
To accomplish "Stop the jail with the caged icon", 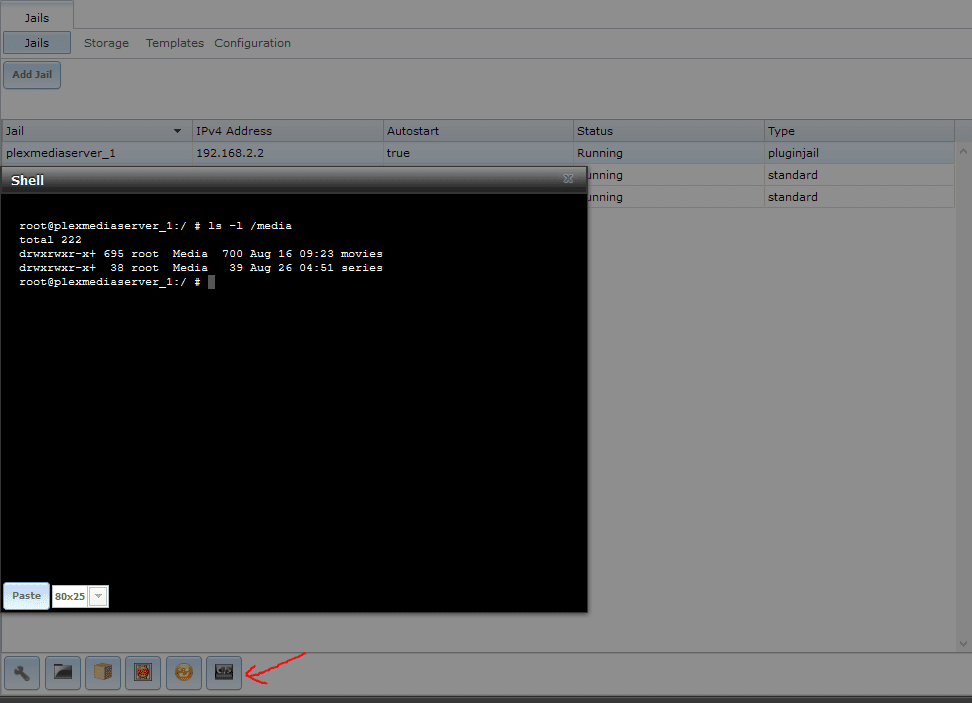I will pyautogui.click(x=143, y=673).
